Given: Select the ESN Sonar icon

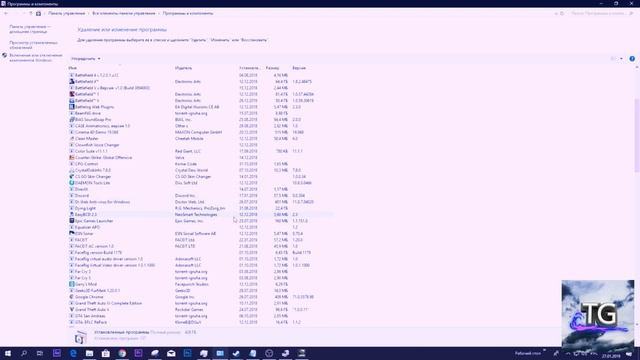Looking at the screenshot, I should pyautogui.click(x=71, y=233).
